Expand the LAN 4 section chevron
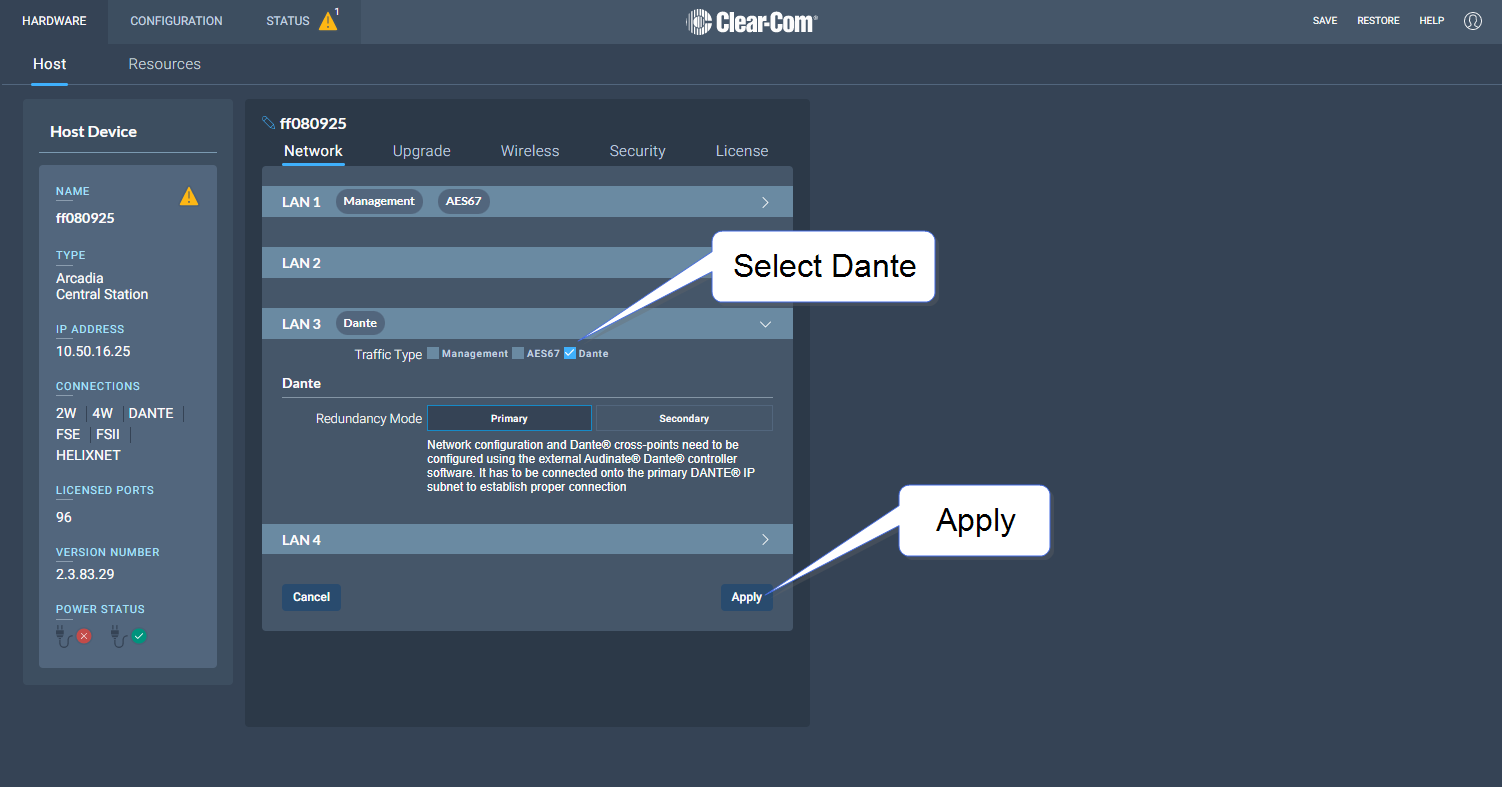The image size is (1502, 787). tap(765, 540)
